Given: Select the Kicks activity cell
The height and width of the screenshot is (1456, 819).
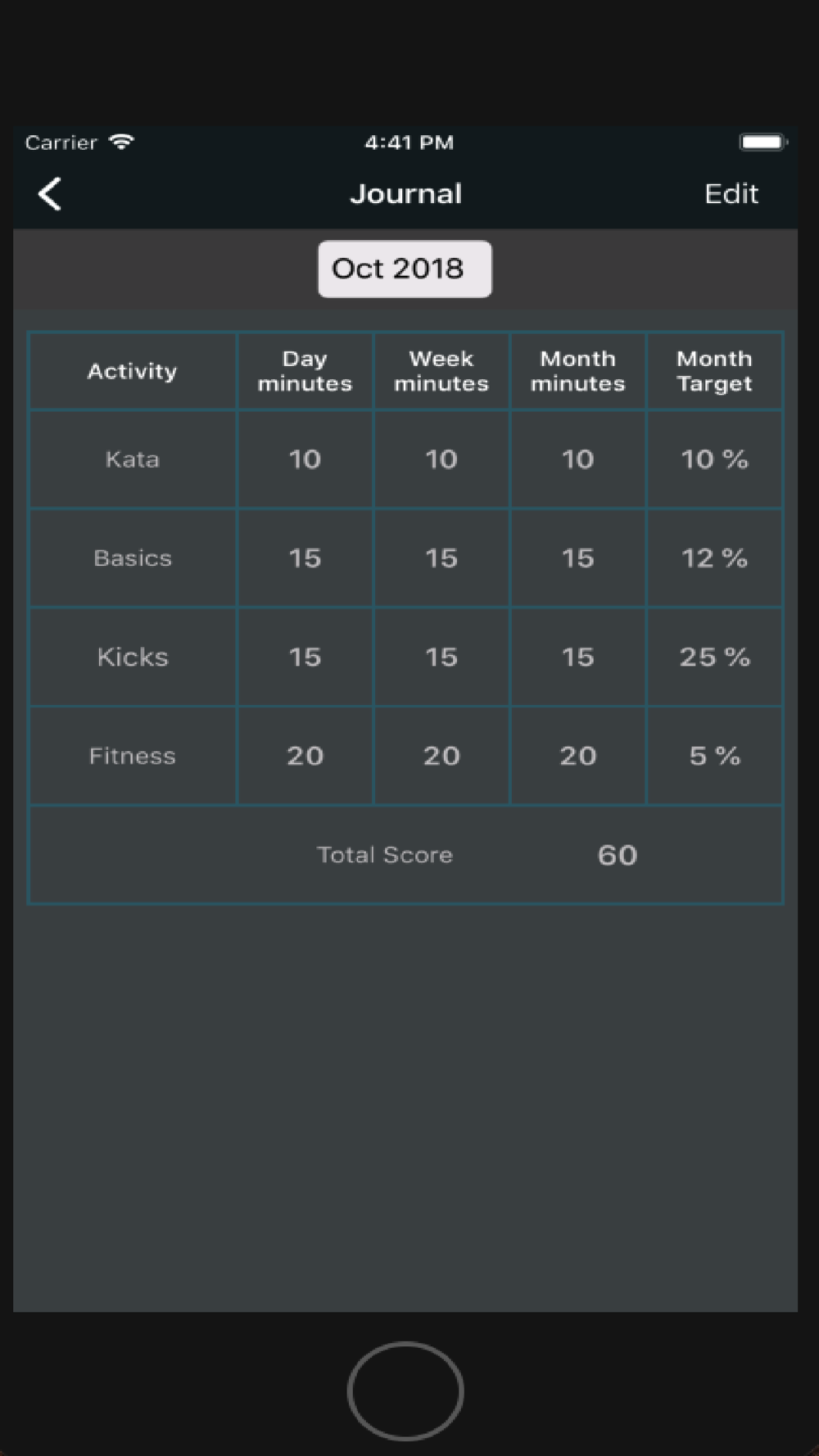Looking at the screenshot, I should coord(133,657).
